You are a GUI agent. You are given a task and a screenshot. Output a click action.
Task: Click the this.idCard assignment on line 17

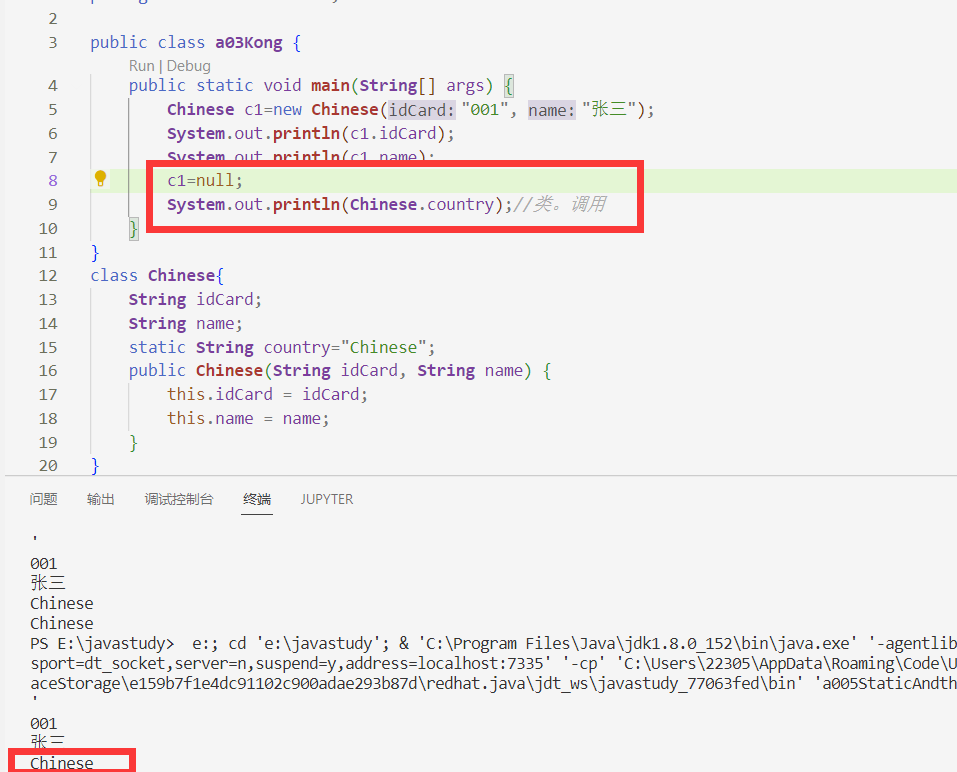pyautogui.click(x=267, y=395)
